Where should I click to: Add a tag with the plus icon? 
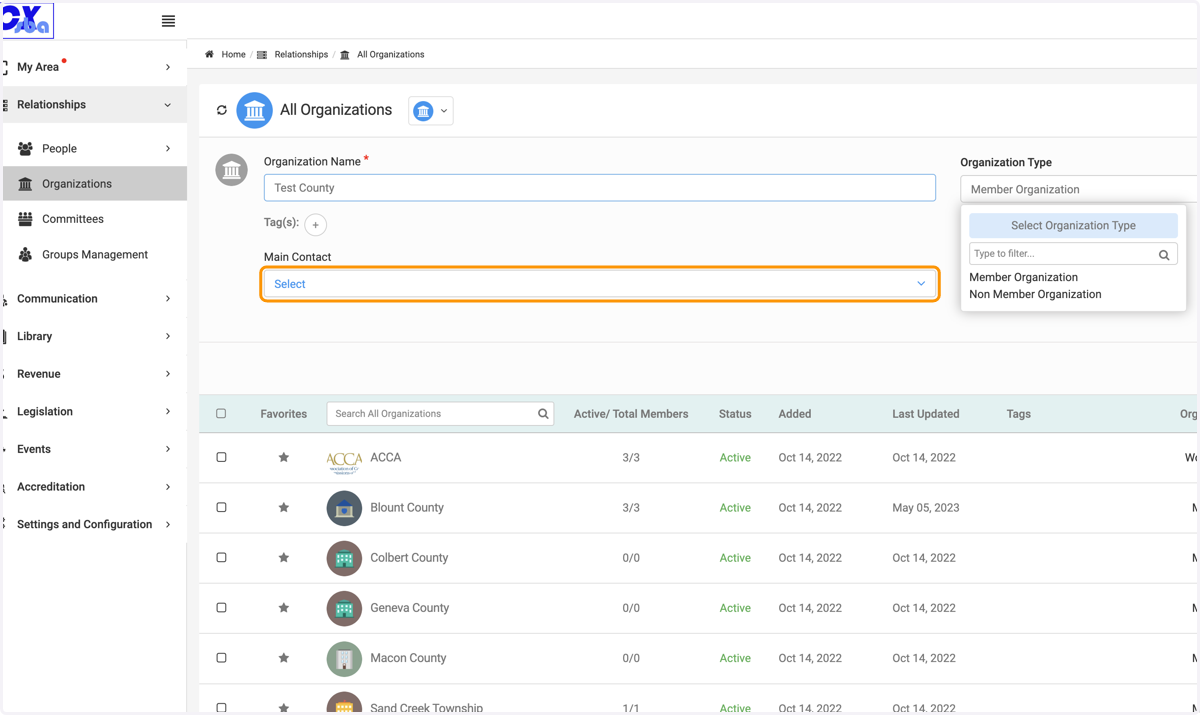click(x=315, y=225)
